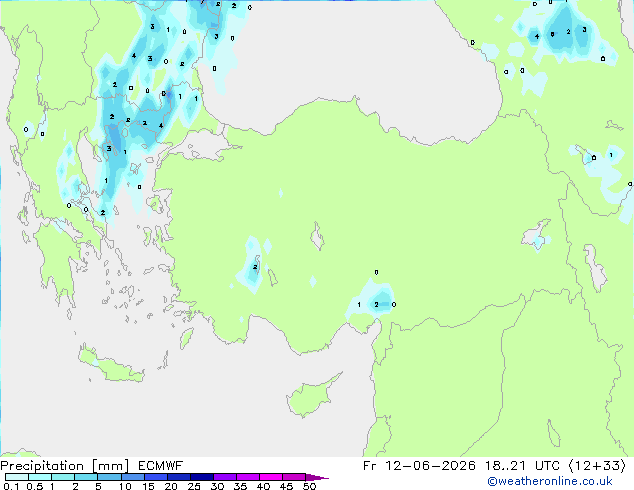Click the 0.1–0.5 mm legend color swatch

point(17,477)
